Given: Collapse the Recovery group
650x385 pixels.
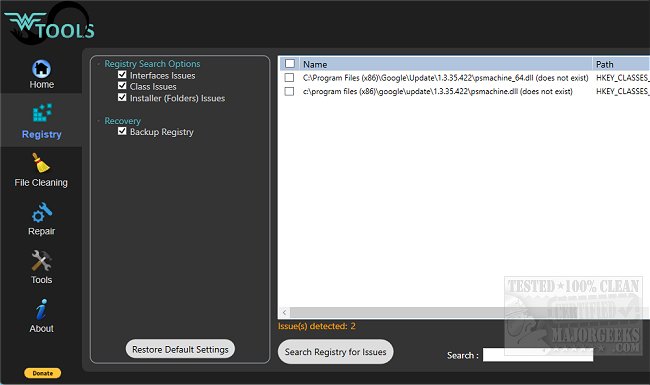Looking at the screenshot, I should click(99, 121).
